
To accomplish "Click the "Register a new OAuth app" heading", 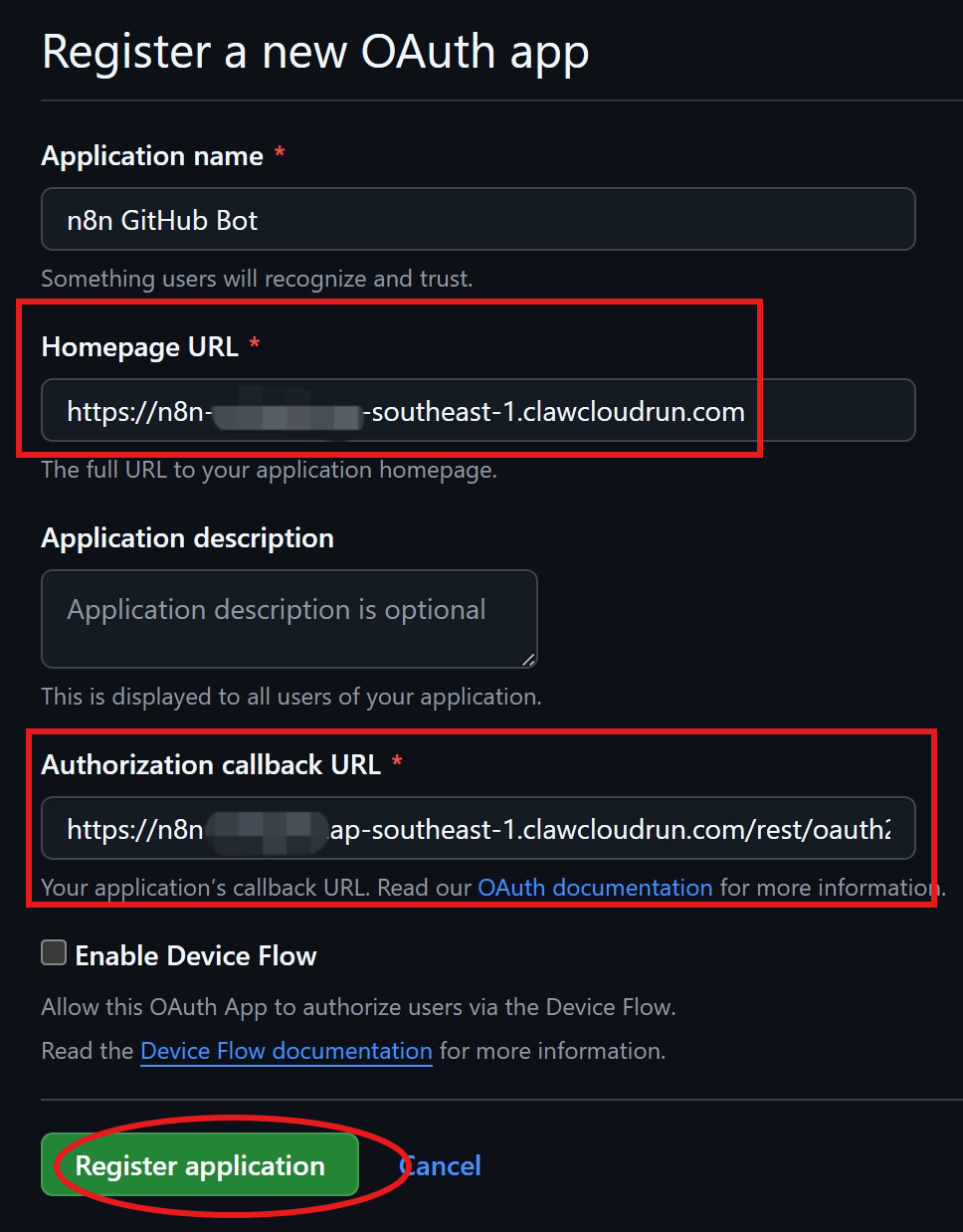I will [315, 52].
